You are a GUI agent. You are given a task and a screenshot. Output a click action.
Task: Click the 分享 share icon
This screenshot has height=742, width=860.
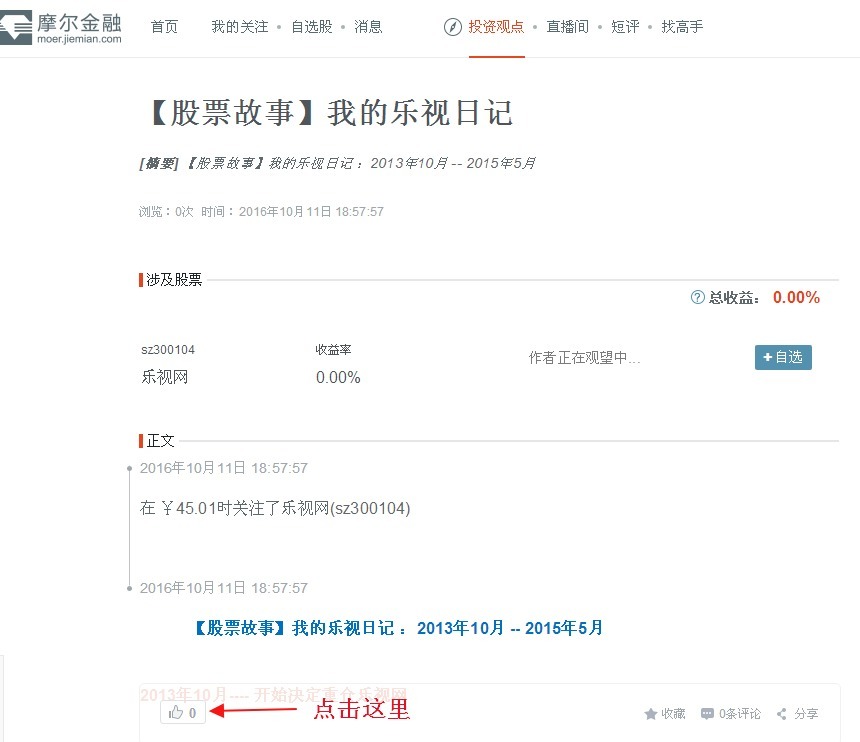click(782, 713)
